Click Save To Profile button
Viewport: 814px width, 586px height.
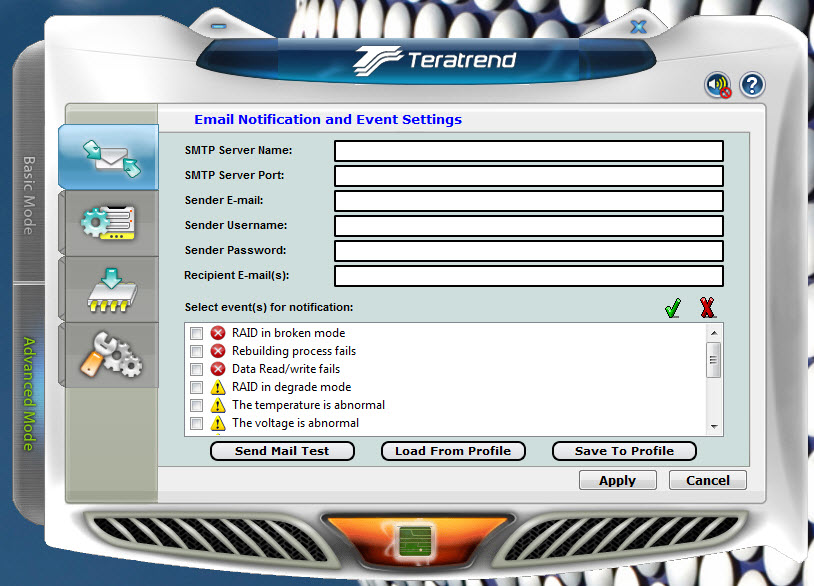tap(624, 451)
